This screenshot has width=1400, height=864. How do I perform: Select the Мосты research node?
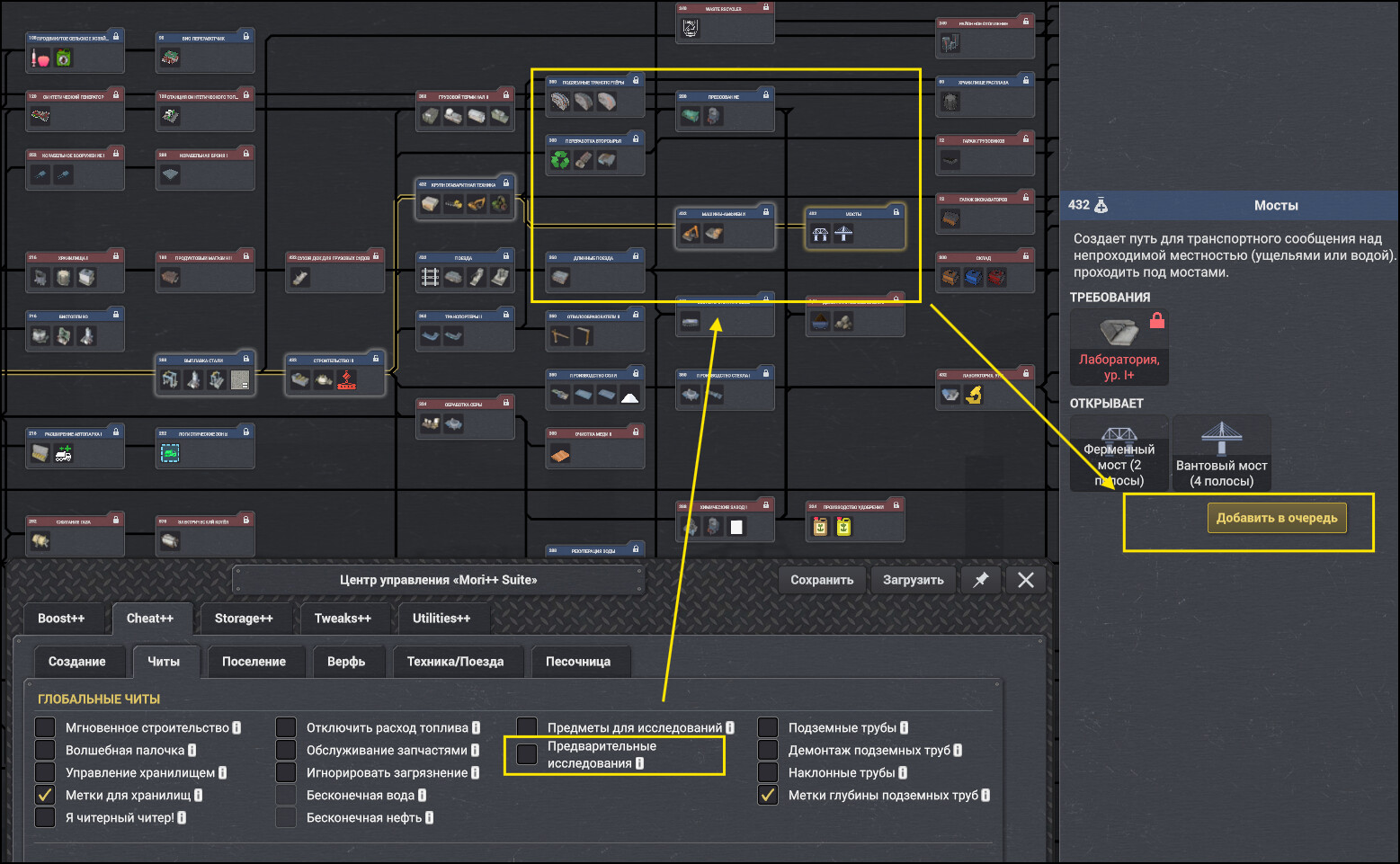854,227
